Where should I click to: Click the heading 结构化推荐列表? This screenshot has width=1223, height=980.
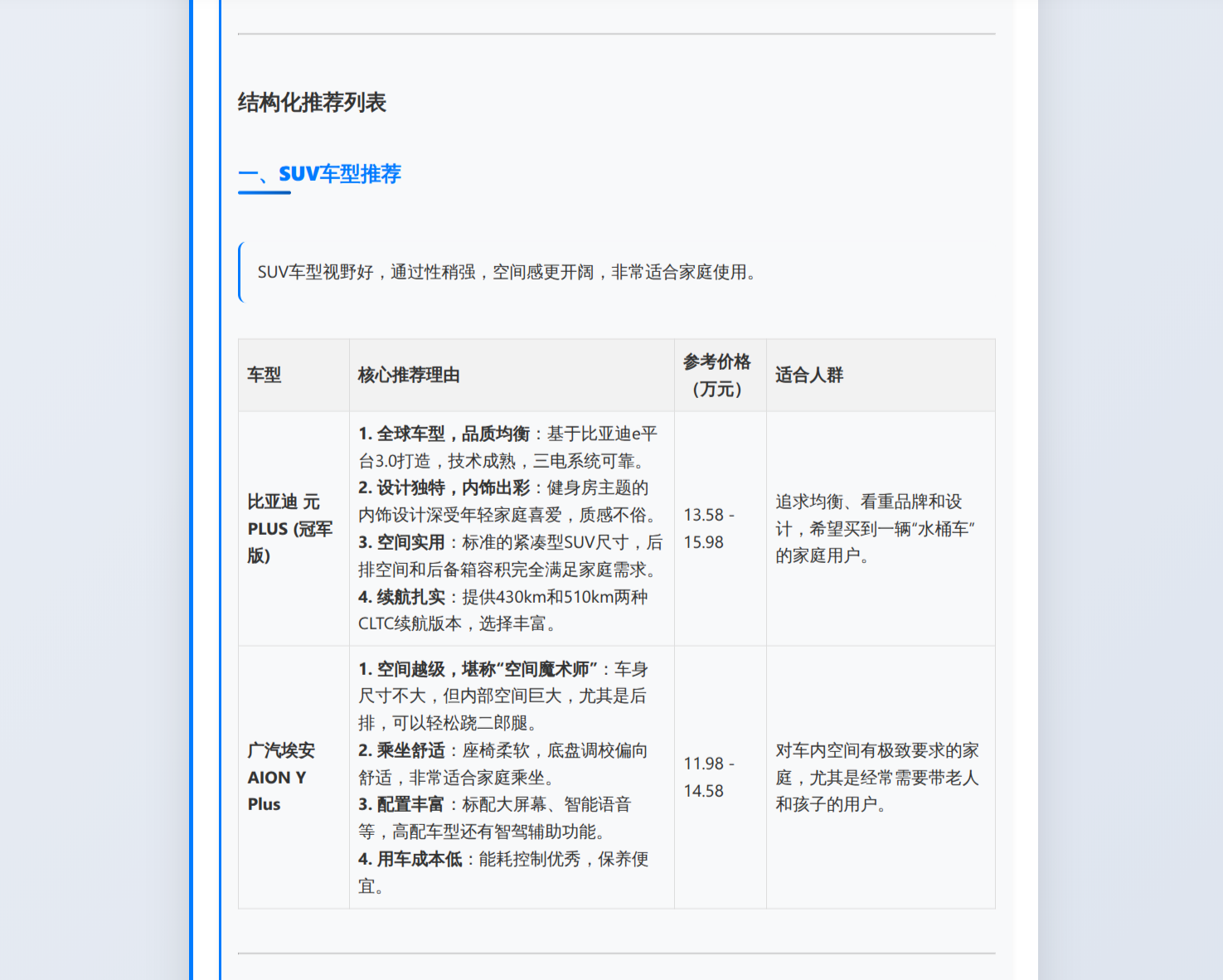tap(312, 103)
